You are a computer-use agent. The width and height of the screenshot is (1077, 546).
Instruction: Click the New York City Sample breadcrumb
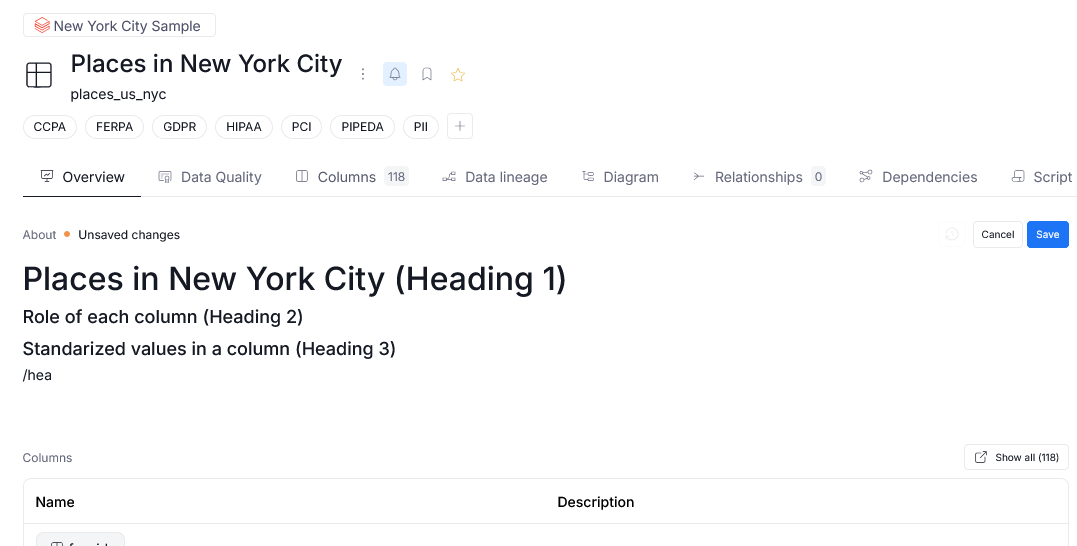click(119, 25)
